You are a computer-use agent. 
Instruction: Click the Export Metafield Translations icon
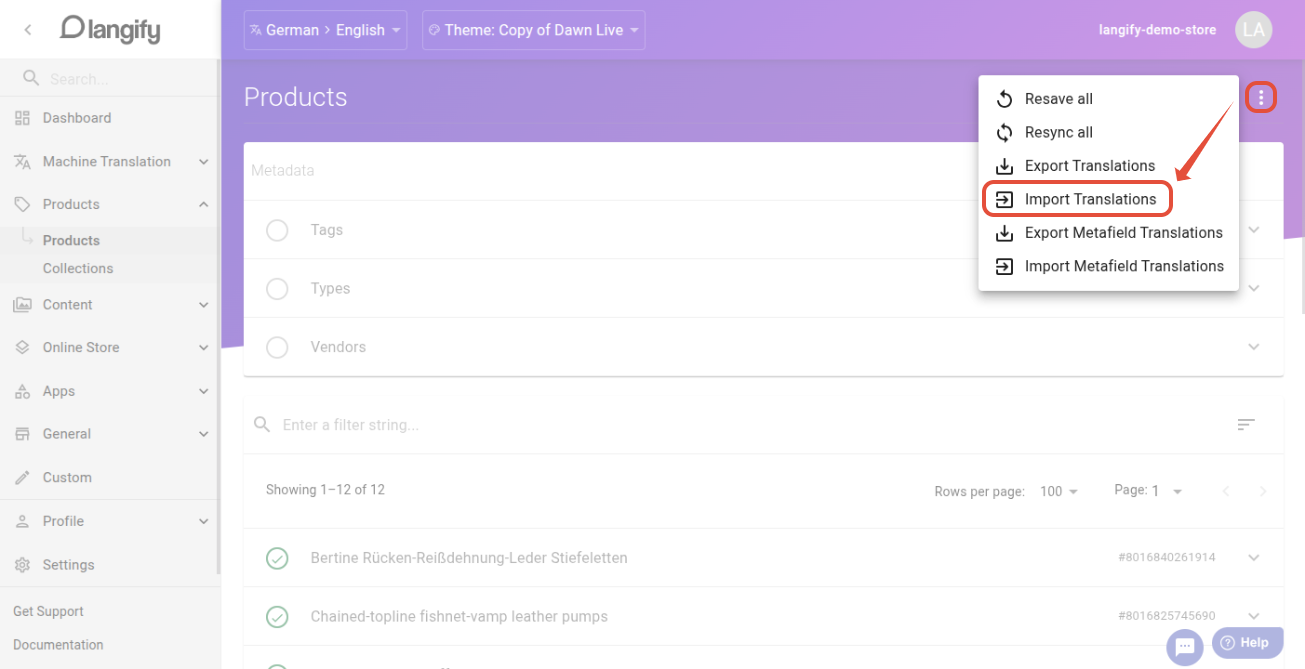pyautogui.click(x=1005, y=233)
